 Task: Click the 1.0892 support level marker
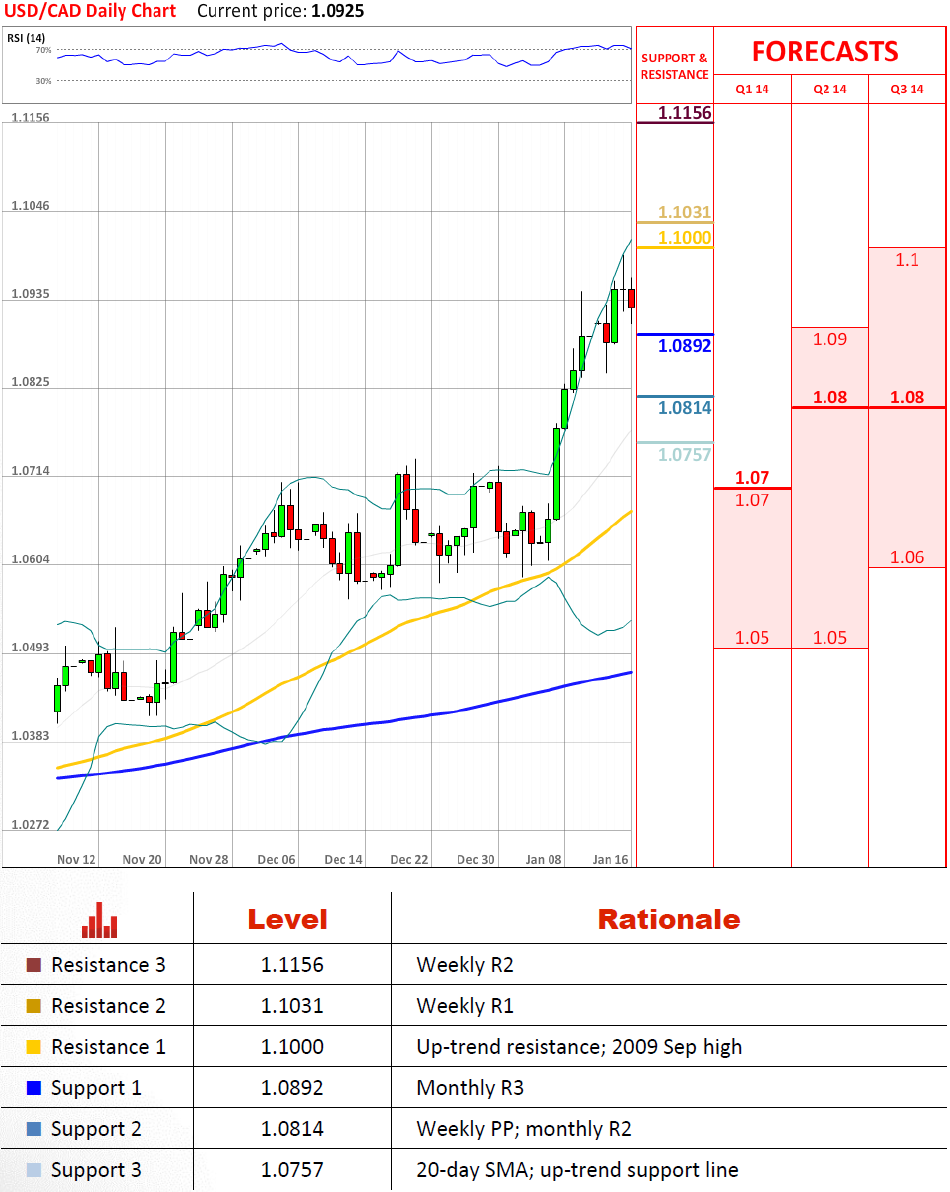[684, 346]
